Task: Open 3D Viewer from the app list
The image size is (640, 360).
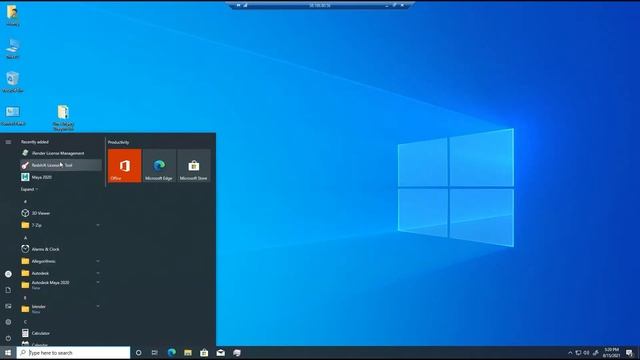Action: pos(60,213)
